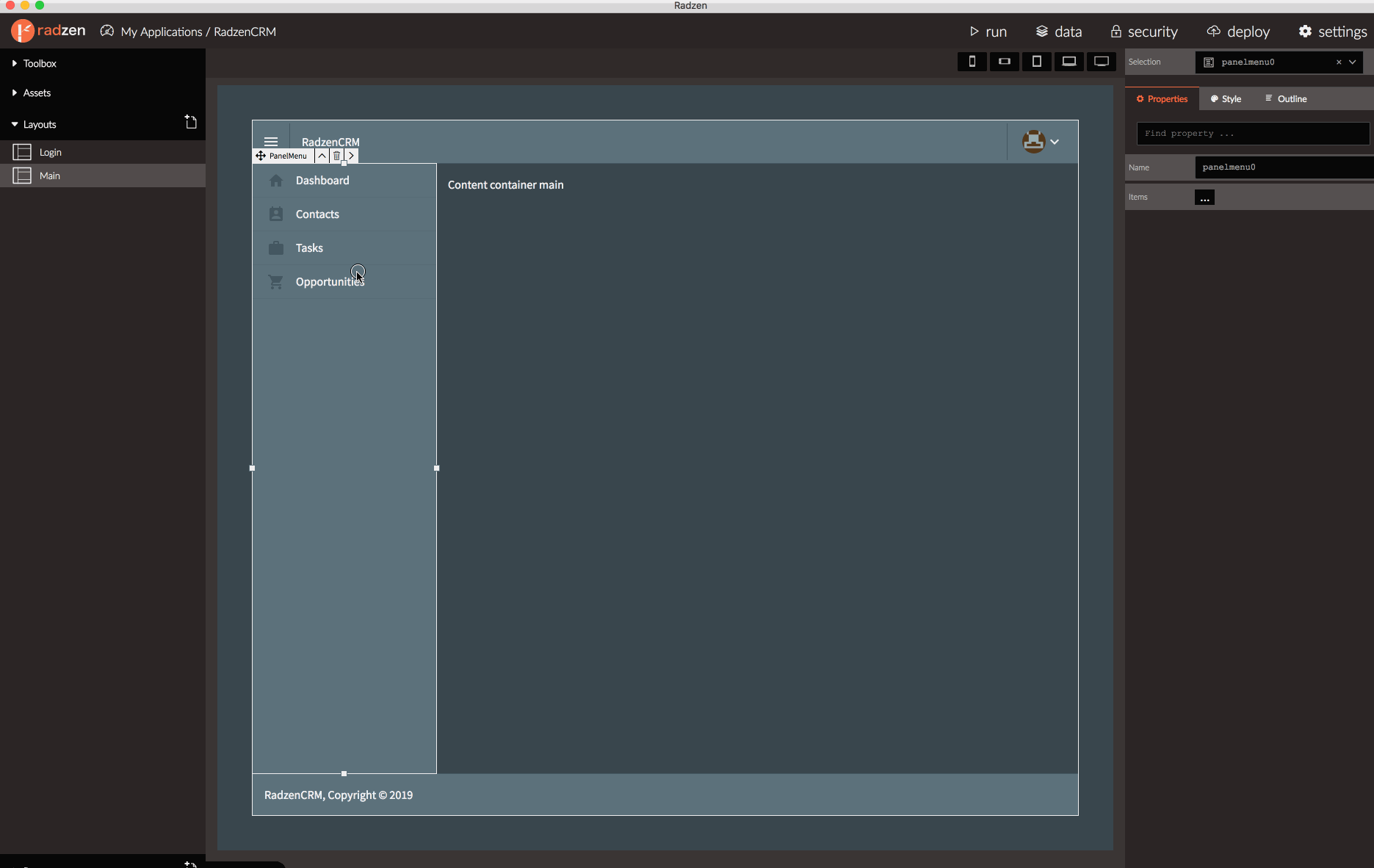The image size is (1374, 868).
Task: Select the Opportunities menu item
Action: pos(344,282)
